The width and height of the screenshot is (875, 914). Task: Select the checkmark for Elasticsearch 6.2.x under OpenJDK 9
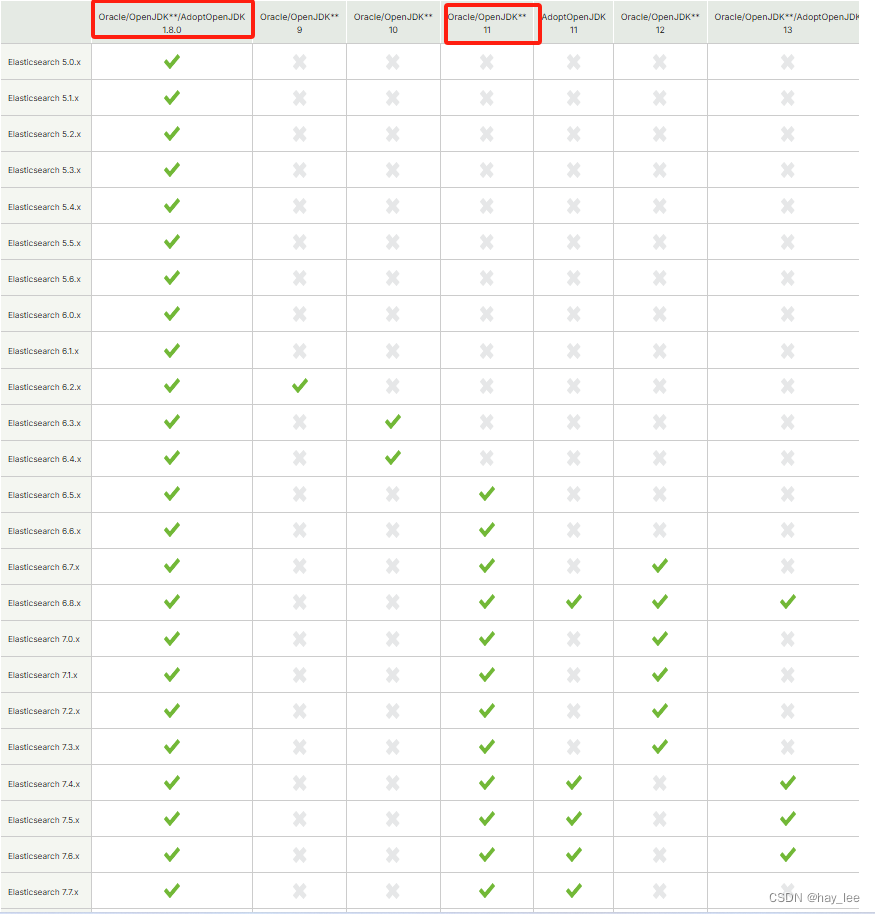(298, 386)
